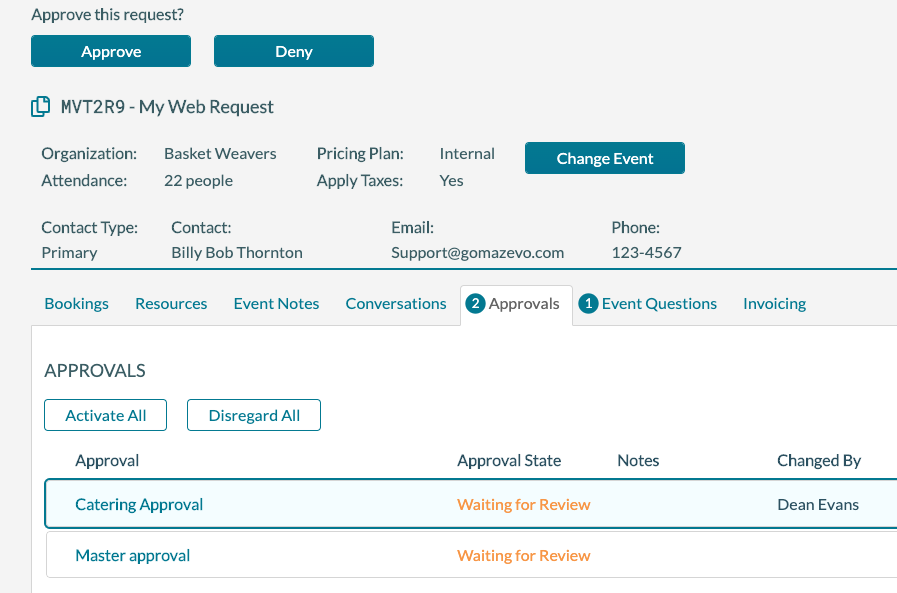The height and width of the screenshot is (593, 897).
Task: Click the badge showing 2 on Approvals tab
Action: point(475,303)
